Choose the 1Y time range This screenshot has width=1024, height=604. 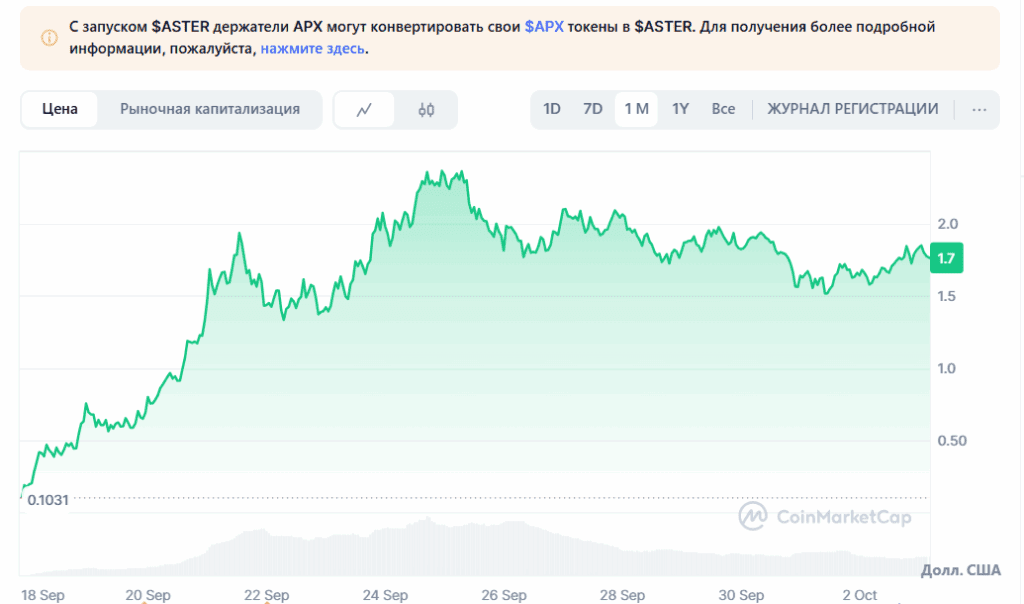(x=680, y=110)
